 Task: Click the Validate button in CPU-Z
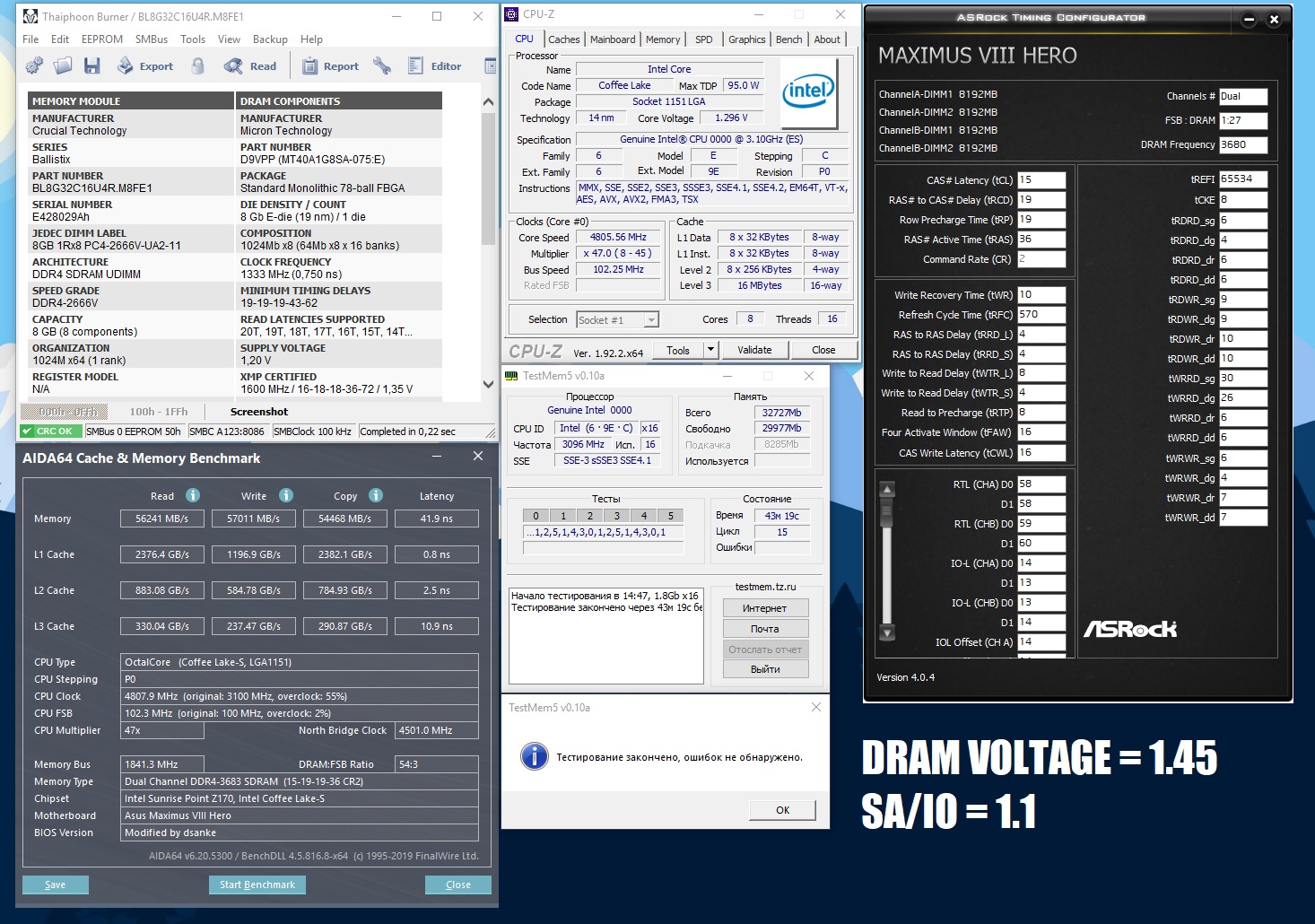tap(754, 350)
